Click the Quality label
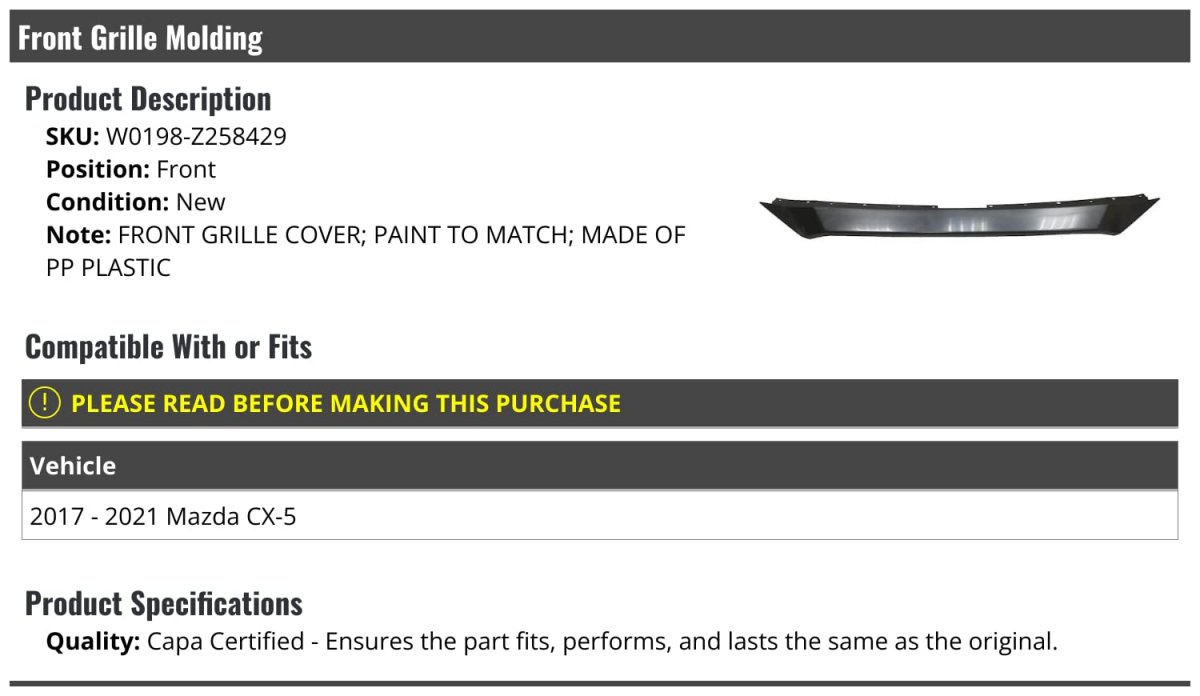This screenshot has width=1200, height=696. pyautogui.click(x=93, y=641)
